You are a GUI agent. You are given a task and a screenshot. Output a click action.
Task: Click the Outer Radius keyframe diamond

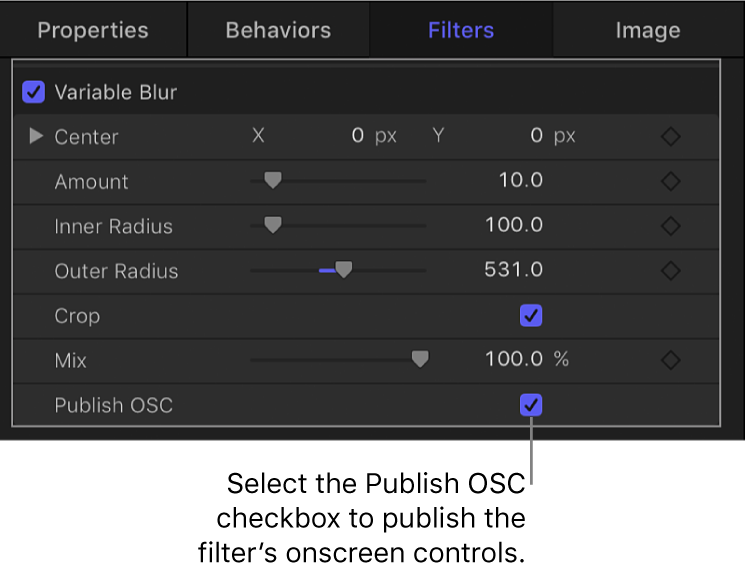pyautogui.click(x=671, y=271)
